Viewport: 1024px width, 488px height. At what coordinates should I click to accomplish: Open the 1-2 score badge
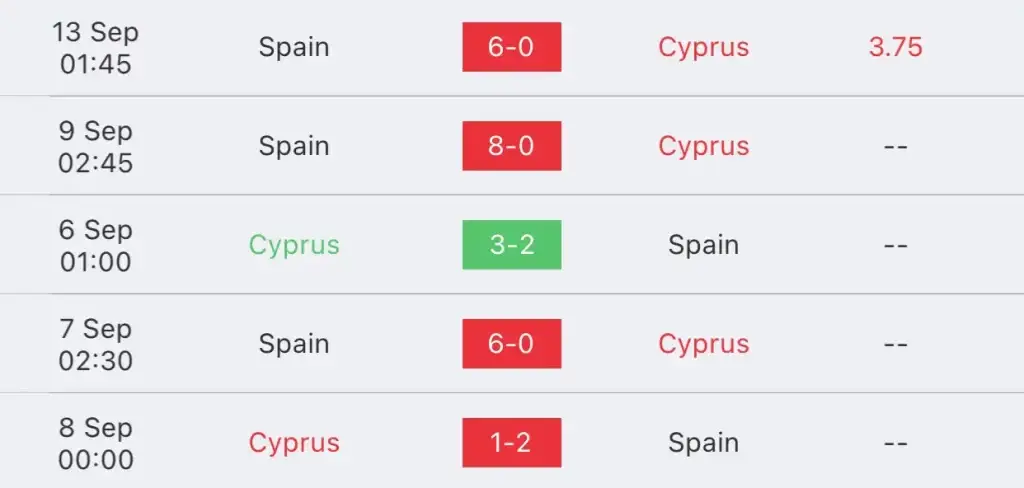point(511,443)
